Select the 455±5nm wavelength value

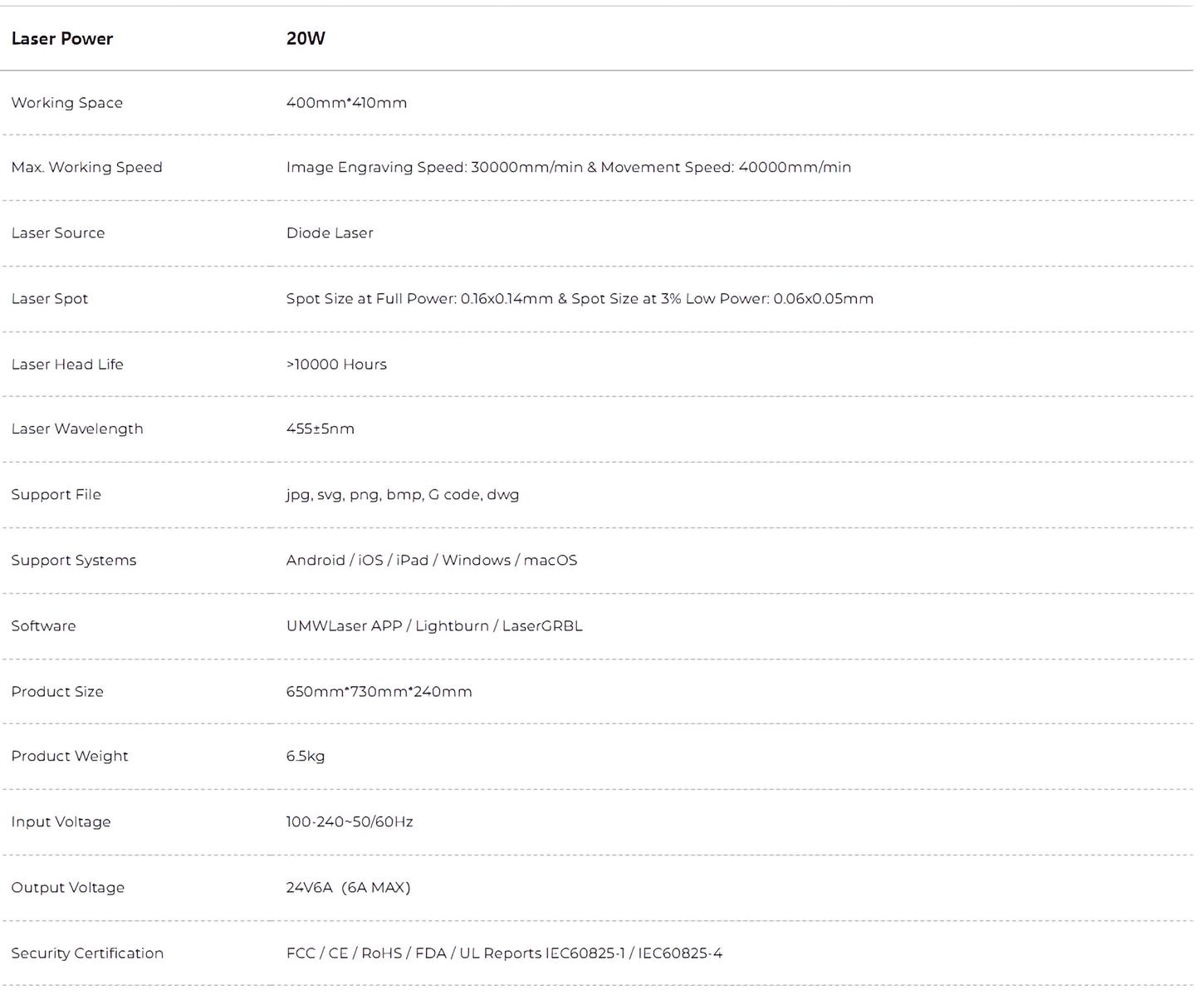tap(321, 429)
